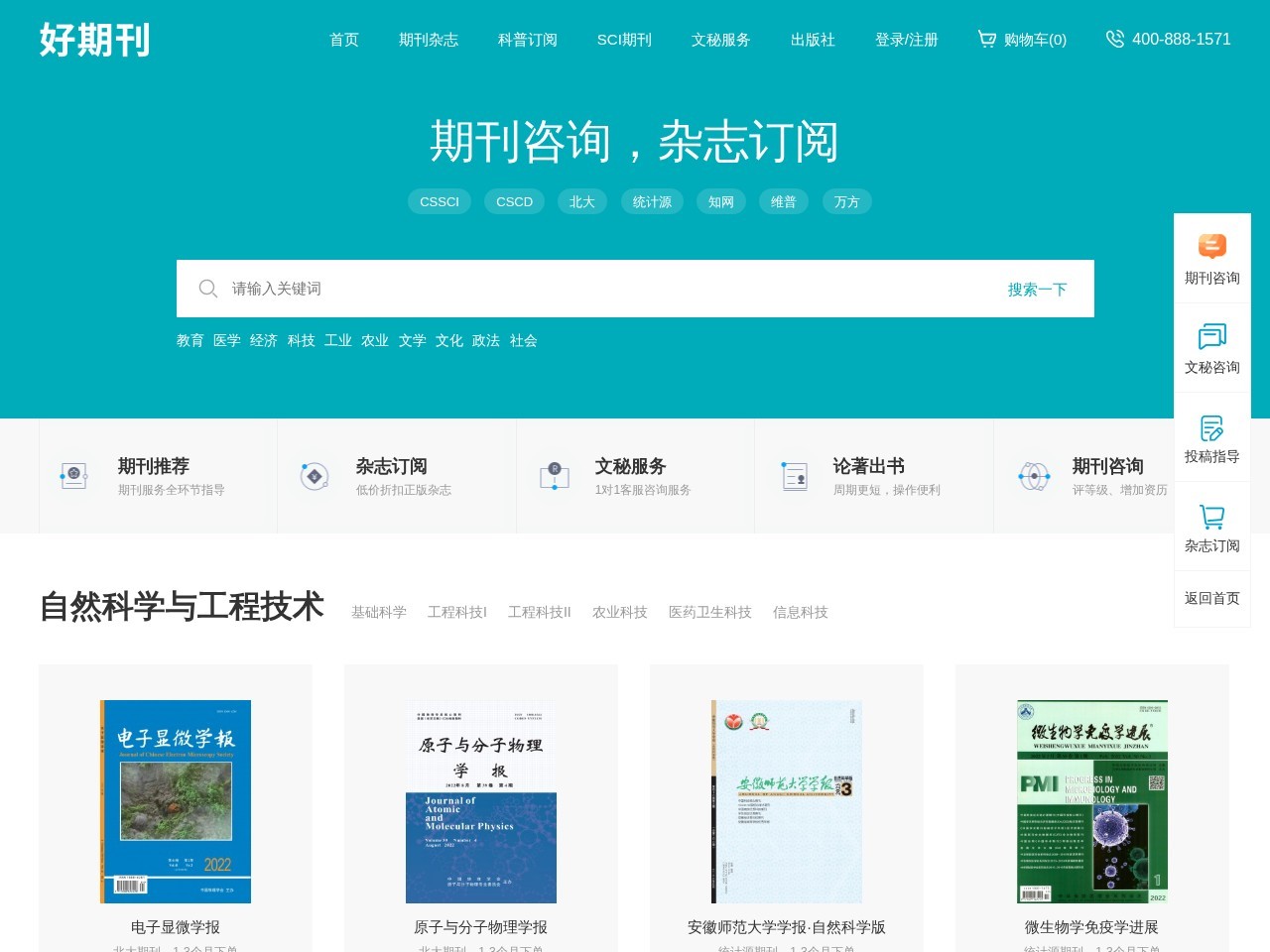1270x952 pixels.
Task: Click the 投稿指导 sidebar icon
Action: pos(1211,427)
